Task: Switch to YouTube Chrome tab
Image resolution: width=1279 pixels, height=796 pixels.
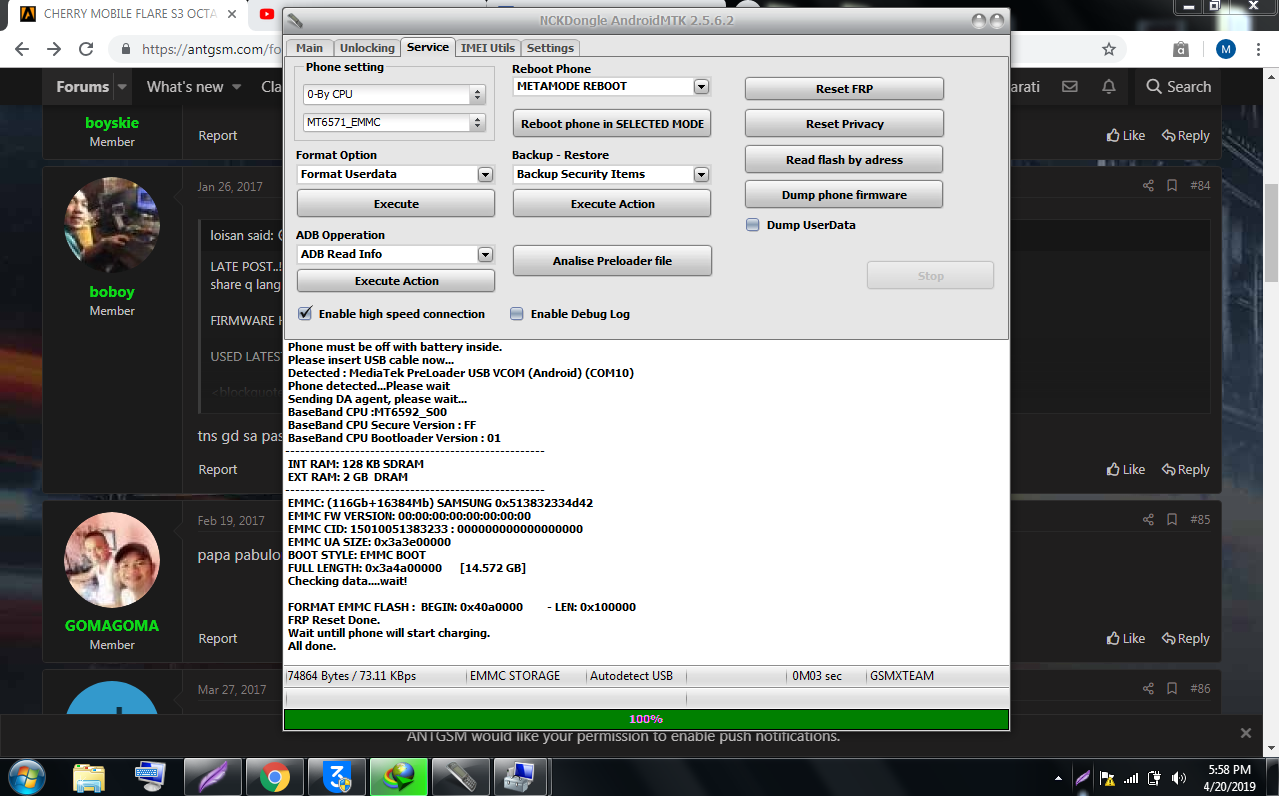Action: pyautogui.click(x=265, y=14)
